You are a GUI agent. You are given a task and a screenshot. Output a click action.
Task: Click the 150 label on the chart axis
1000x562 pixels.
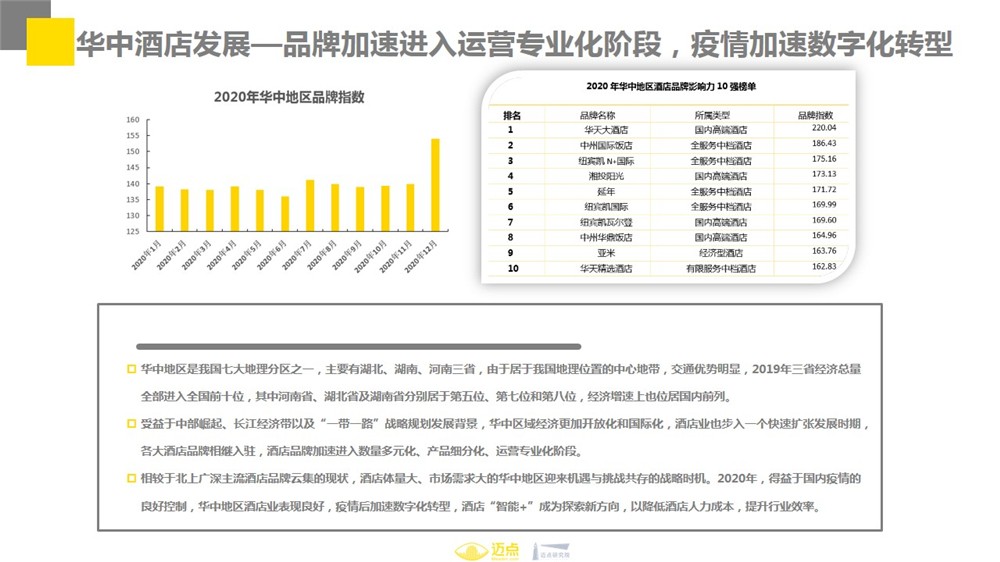click(132, 152)
